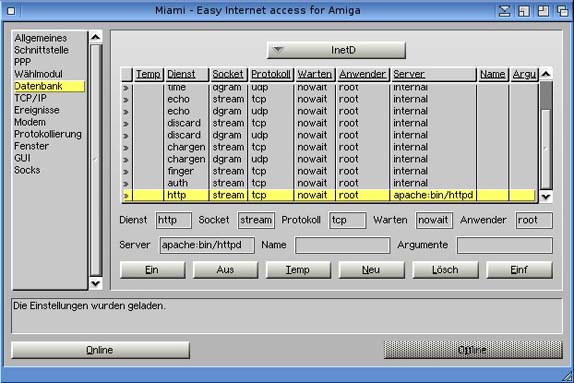
Task: Click the Einf button
Action: click(519, 270)
